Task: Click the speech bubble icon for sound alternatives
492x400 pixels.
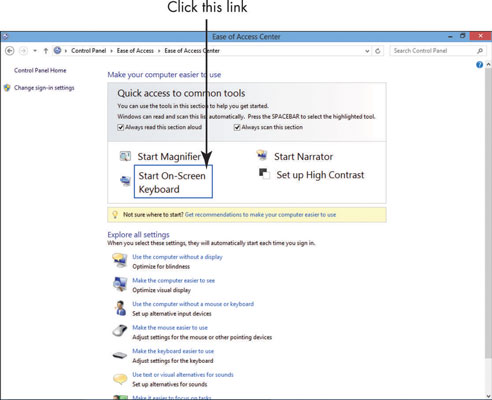Action: [120, 379]
